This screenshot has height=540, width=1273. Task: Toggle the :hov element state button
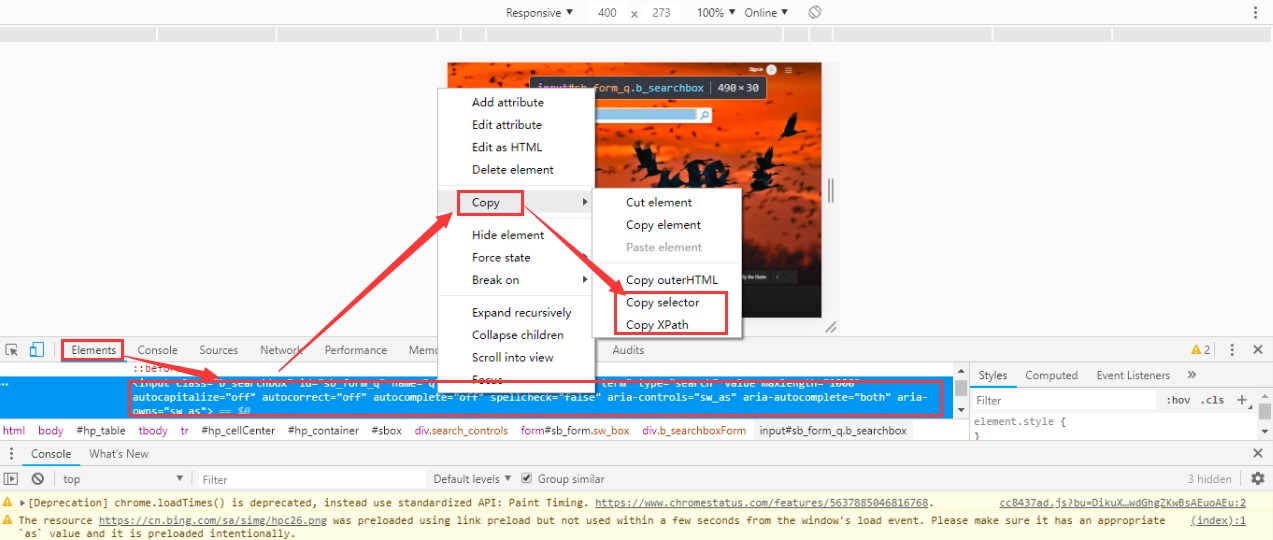tap(1178, 400)
